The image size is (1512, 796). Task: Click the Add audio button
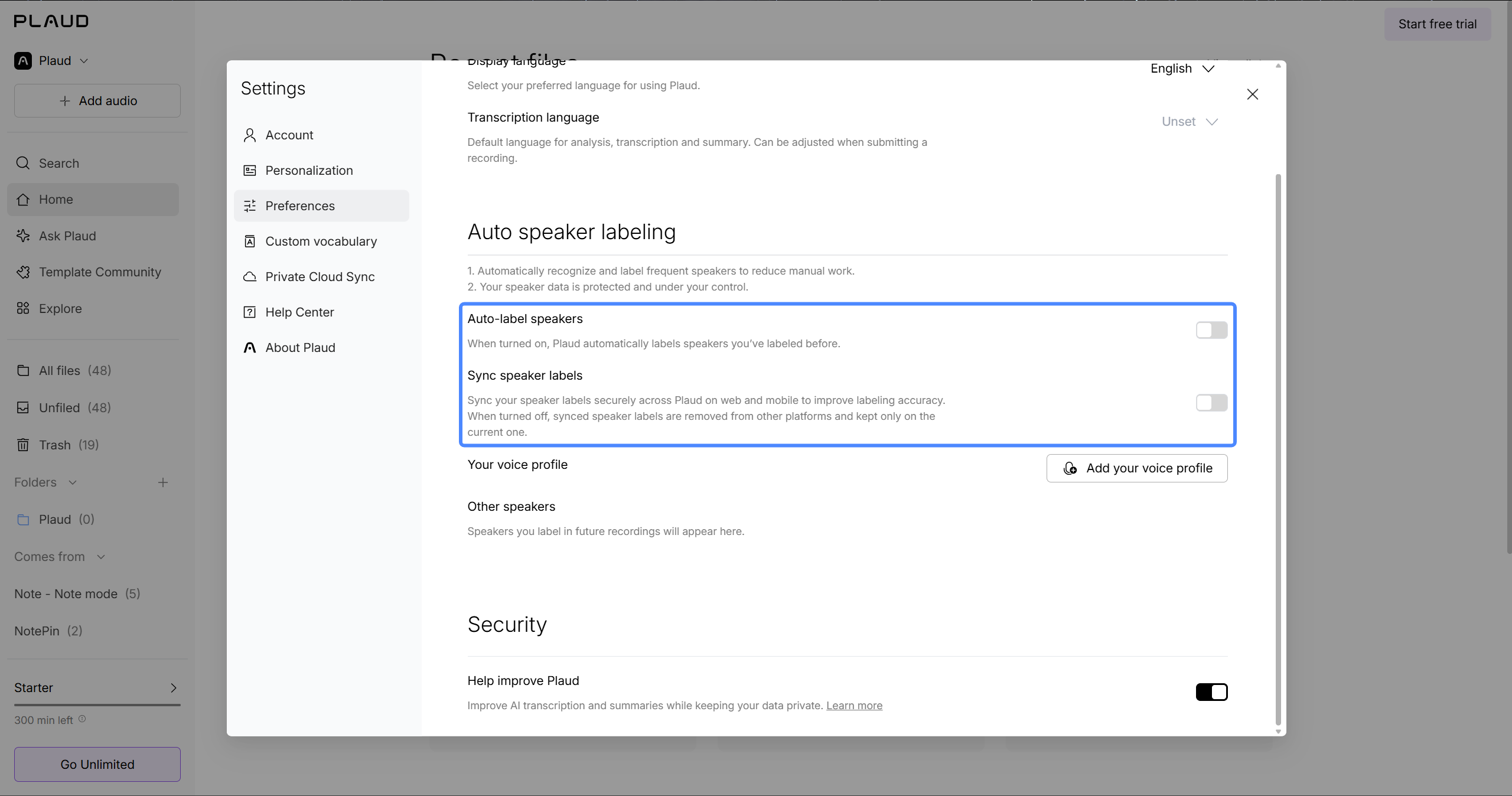pos(97,101)
